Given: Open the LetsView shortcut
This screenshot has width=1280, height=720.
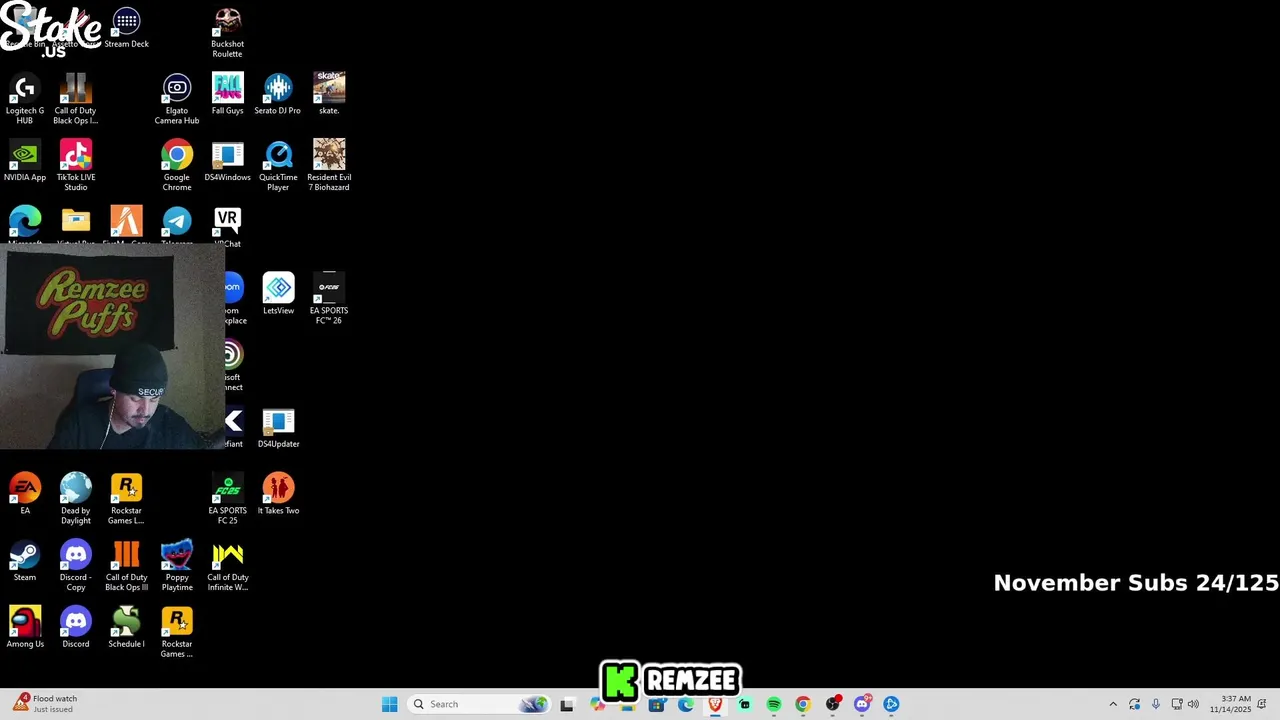Looking at the screenshot, I should tap(278, 293).
